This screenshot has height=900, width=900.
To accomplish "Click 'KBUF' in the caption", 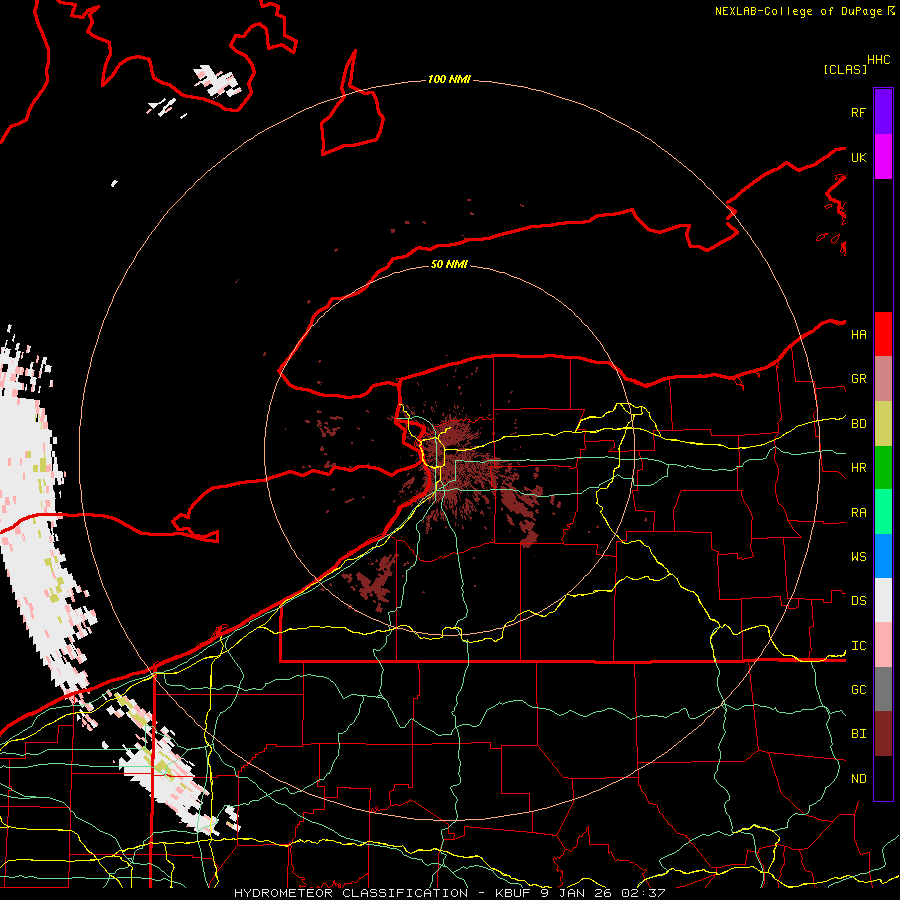I will [513, 893].
